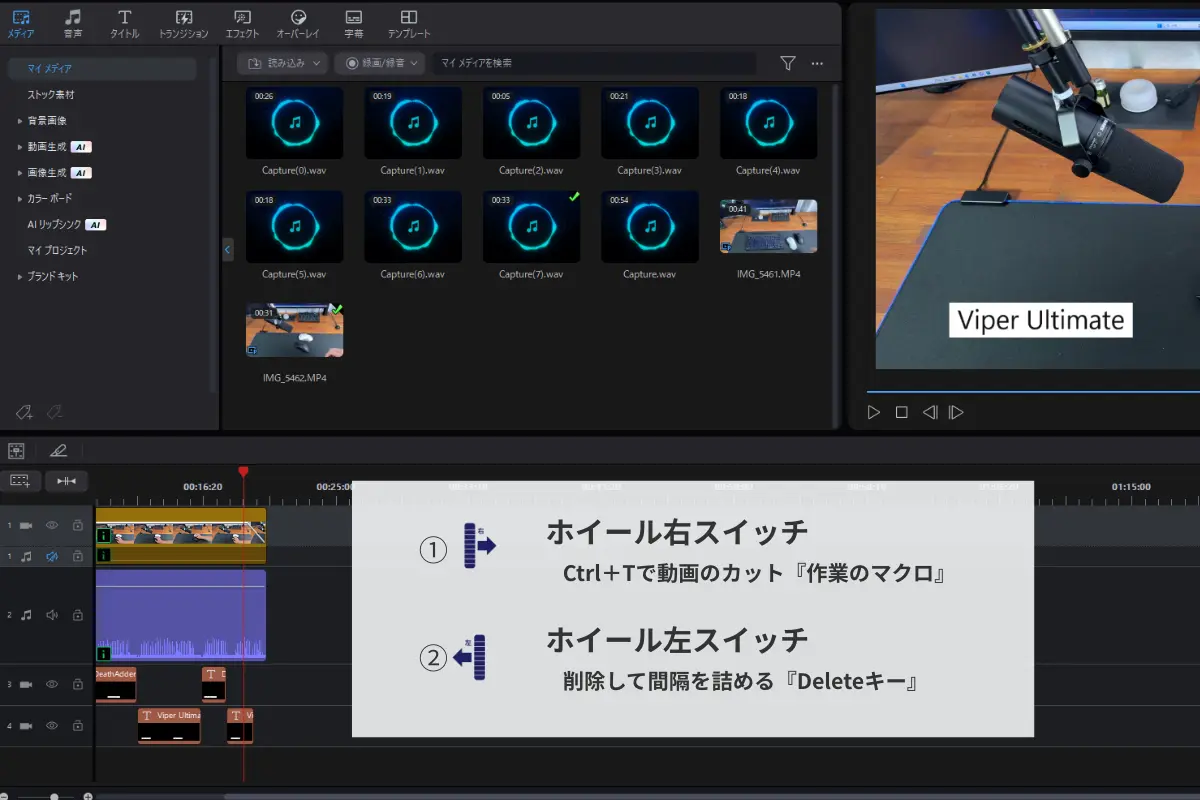Collapse the media side panel arrow
This screenshot has width=1200, height=800.
pos(228,249)
